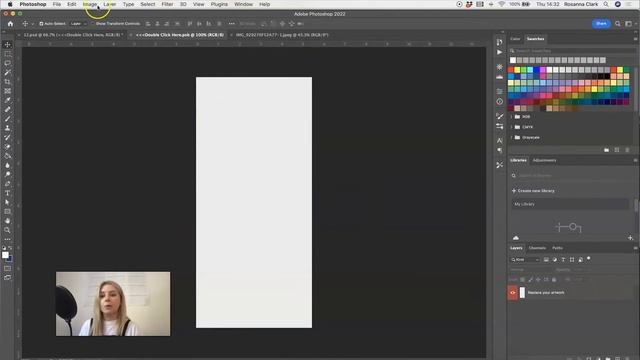Open the Swatches panel flyout menu
Screen dimensions: 640x360
(x=635, y=39)
